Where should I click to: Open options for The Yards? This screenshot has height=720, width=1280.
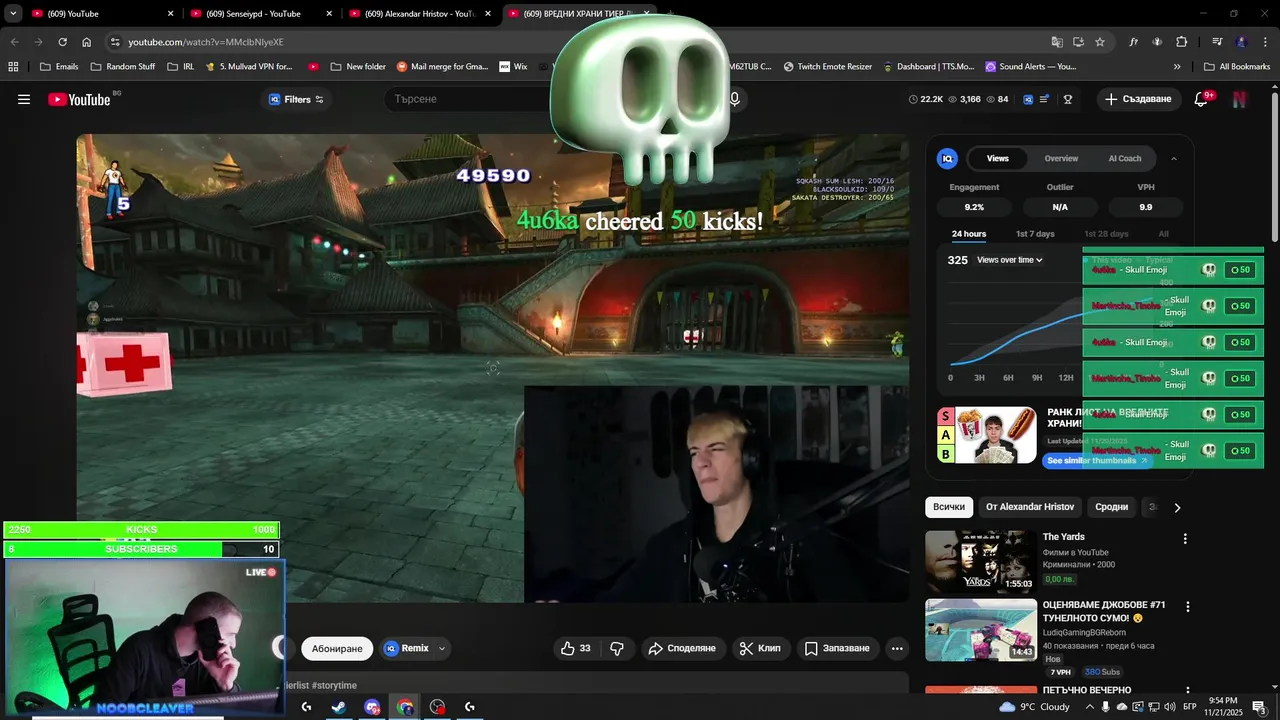[x=1185, y=539]
